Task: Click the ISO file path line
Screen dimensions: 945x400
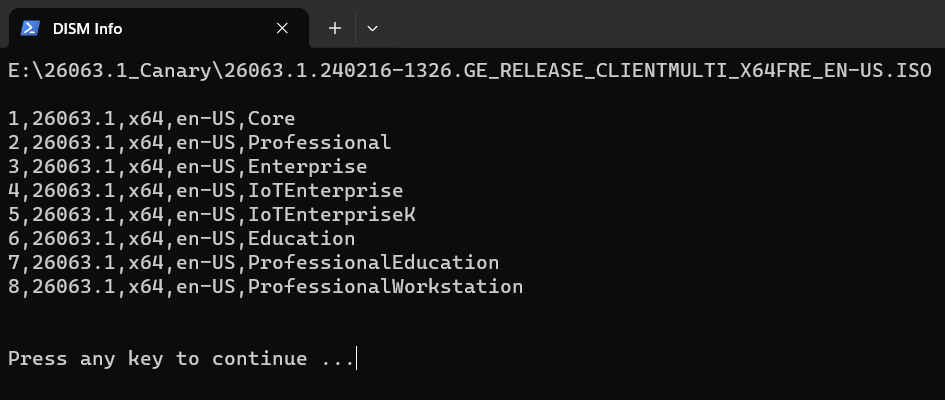Action: [470, 70]
